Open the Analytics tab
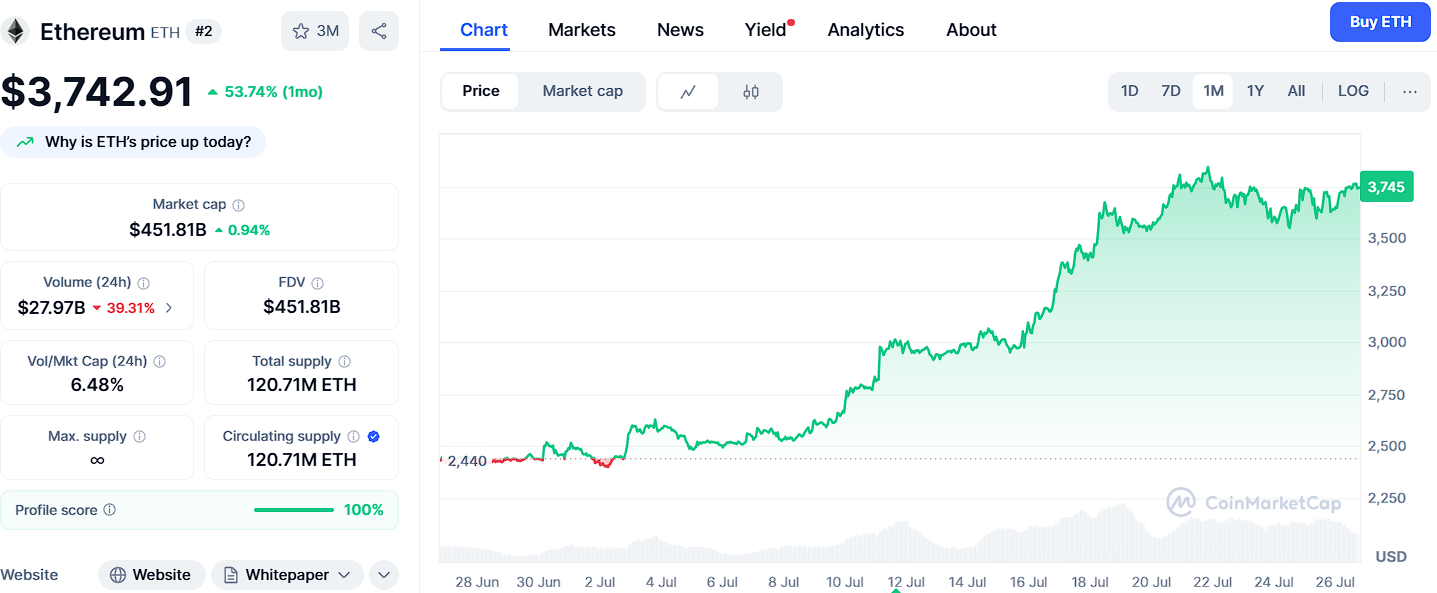Screen dimensions: 1437x593 (x=866, y=30)
